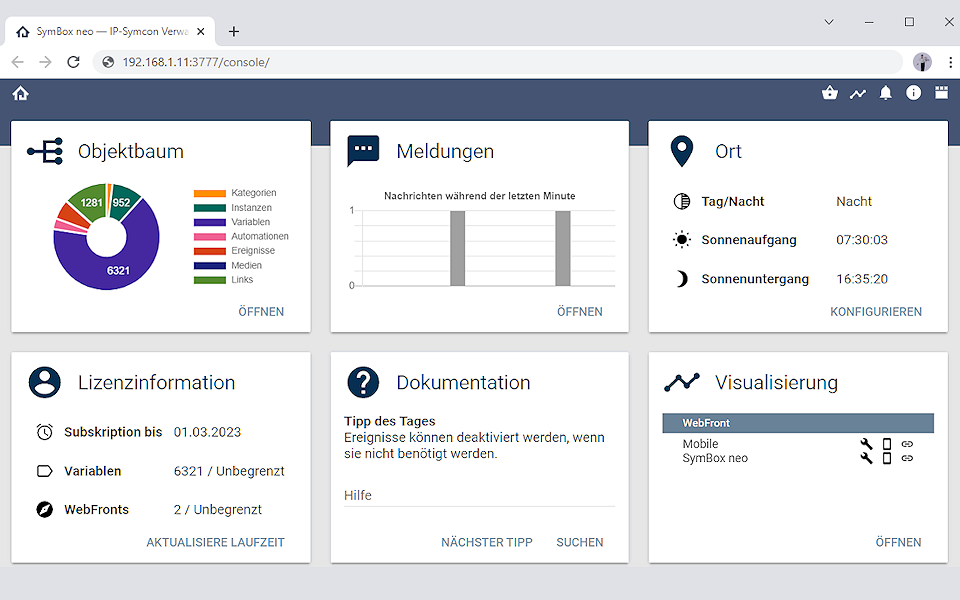This screenshot has height=600, width=960.
Task: Click the link icon for Mobile WebFront
Action: click(x=907, y=444)
